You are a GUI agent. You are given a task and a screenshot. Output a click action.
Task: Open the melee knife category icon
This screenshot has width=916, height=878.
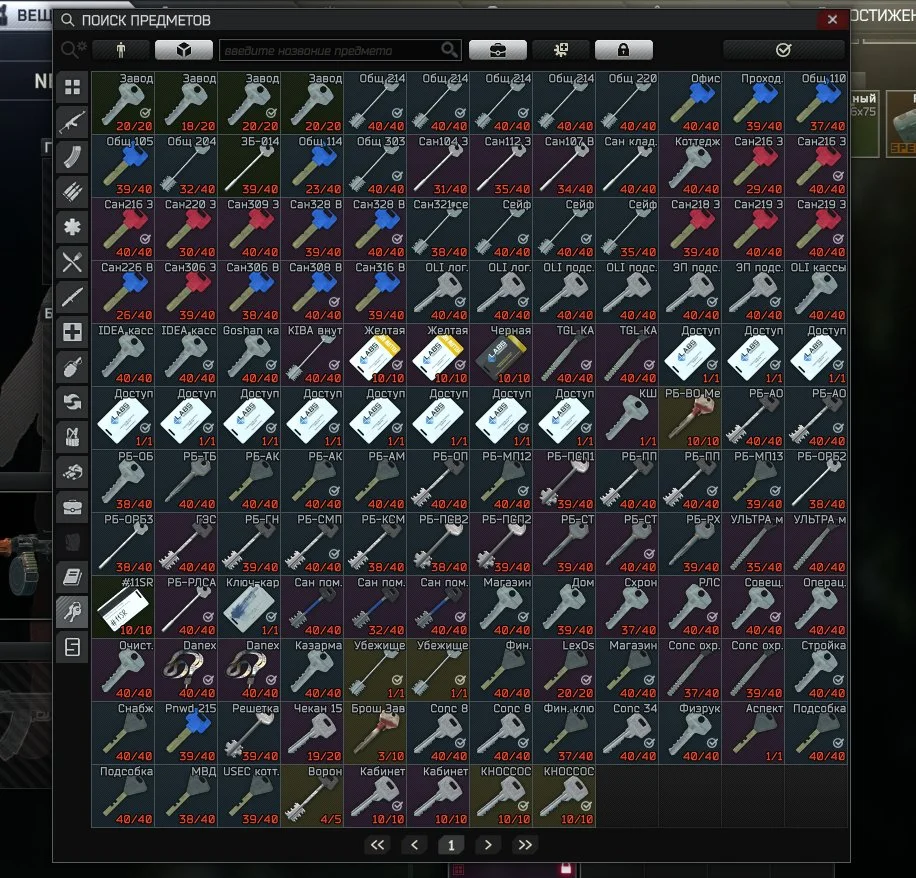[72, 297]
